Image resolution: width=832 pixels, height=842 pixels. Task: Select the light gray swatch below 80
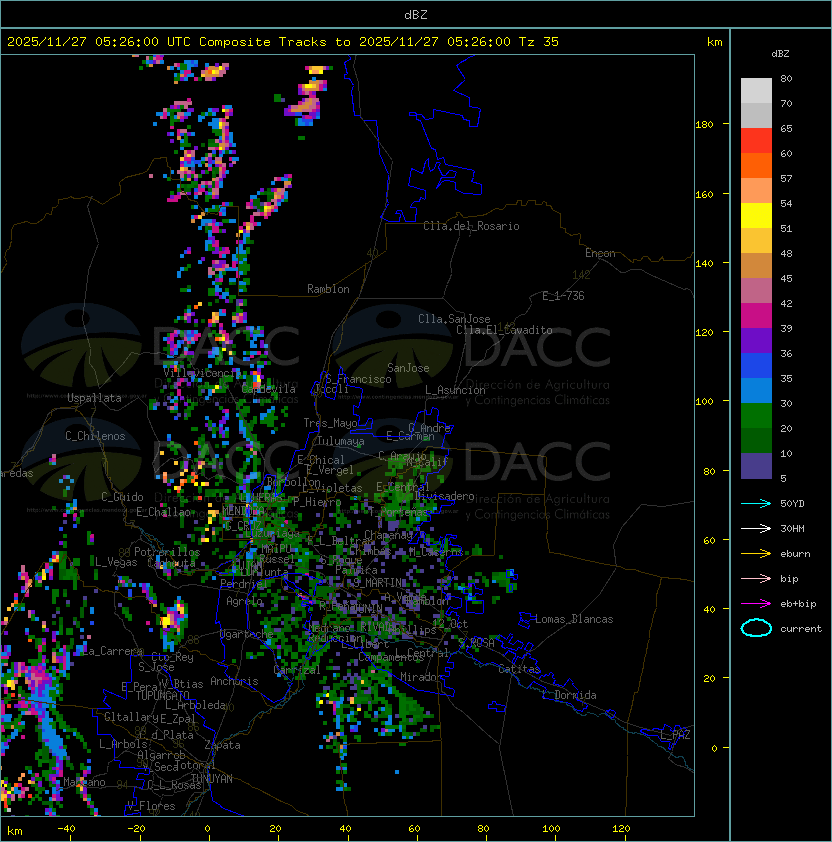(x=756, y=90)
